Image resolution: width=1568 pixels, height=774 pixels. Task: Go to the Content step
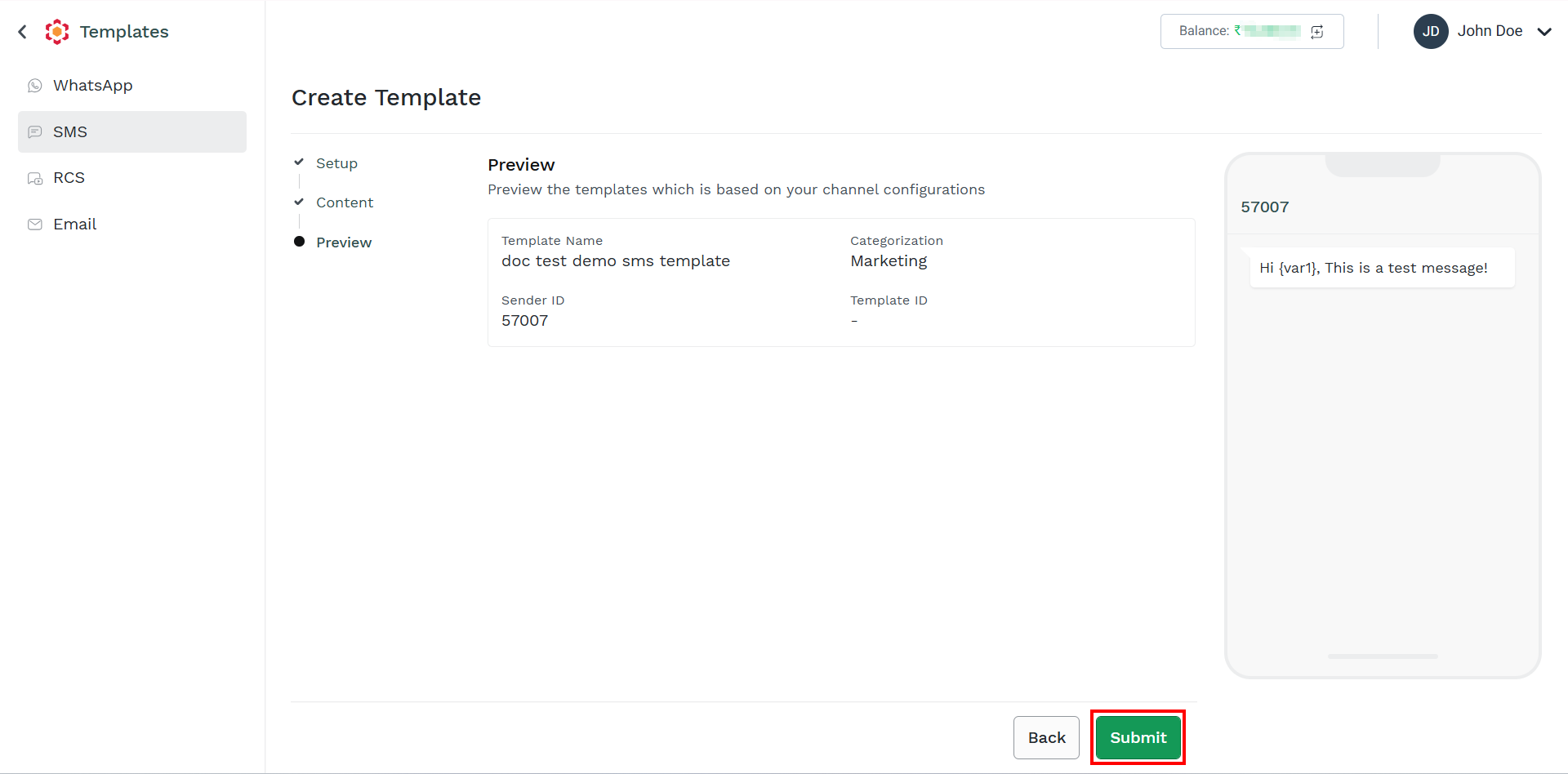tap(345, 202)
